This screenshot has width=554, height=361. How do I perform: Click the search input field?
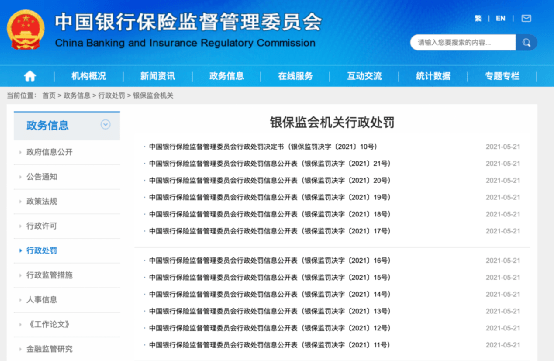click(463, 42)
